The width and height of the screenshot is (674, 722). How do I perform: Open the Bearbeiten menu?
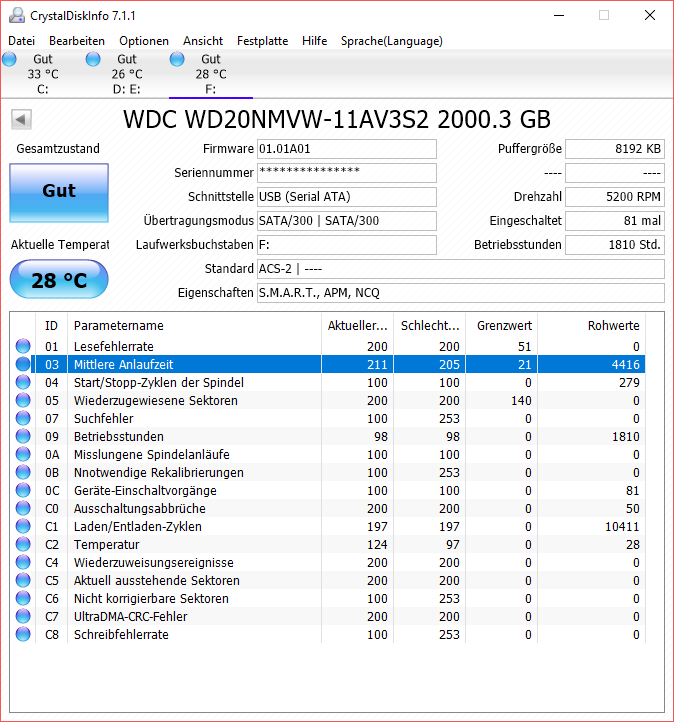[77, 41]
